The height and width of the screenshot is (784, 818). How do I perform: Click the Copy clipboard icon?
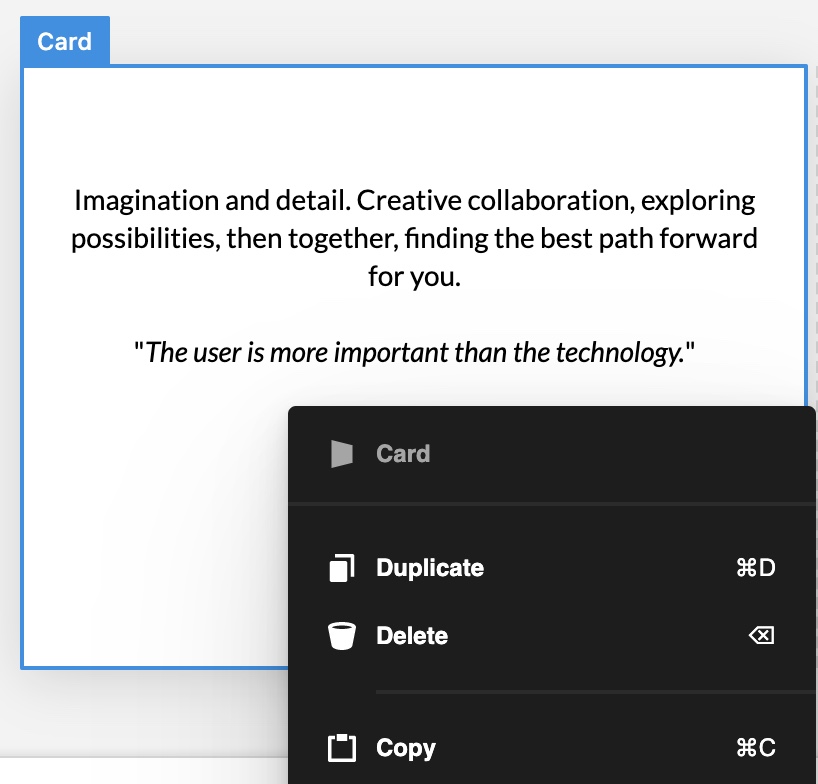342,748
